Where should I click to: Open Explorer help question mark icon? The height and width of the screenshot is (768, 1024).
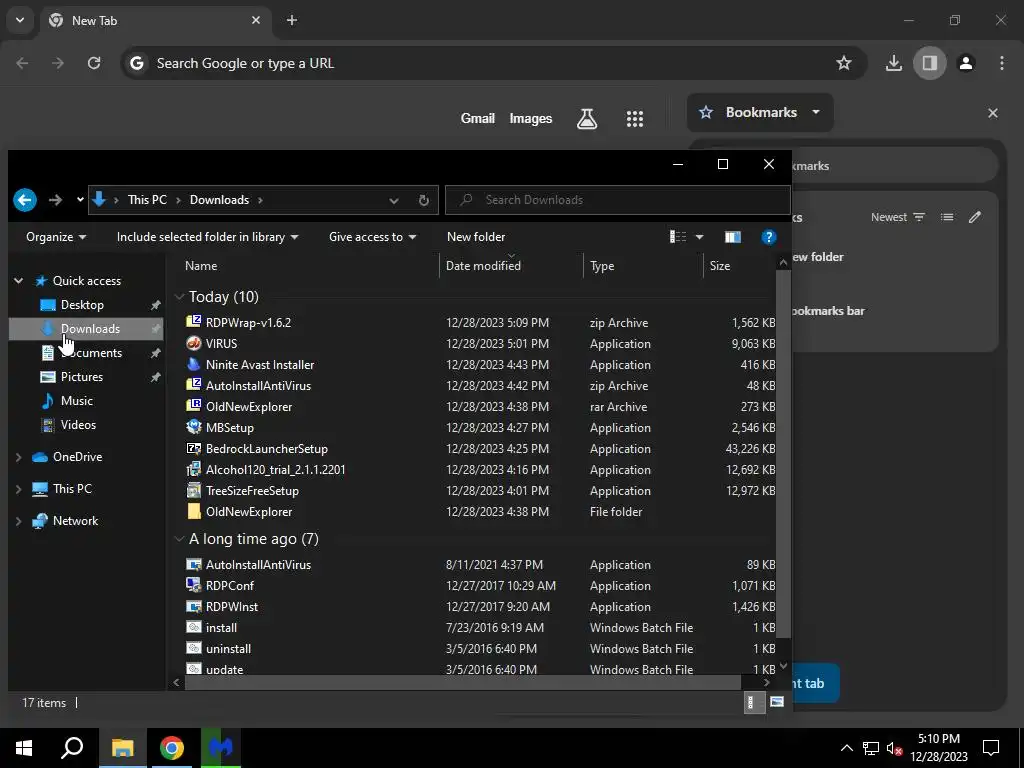click(x=769, y=237)
